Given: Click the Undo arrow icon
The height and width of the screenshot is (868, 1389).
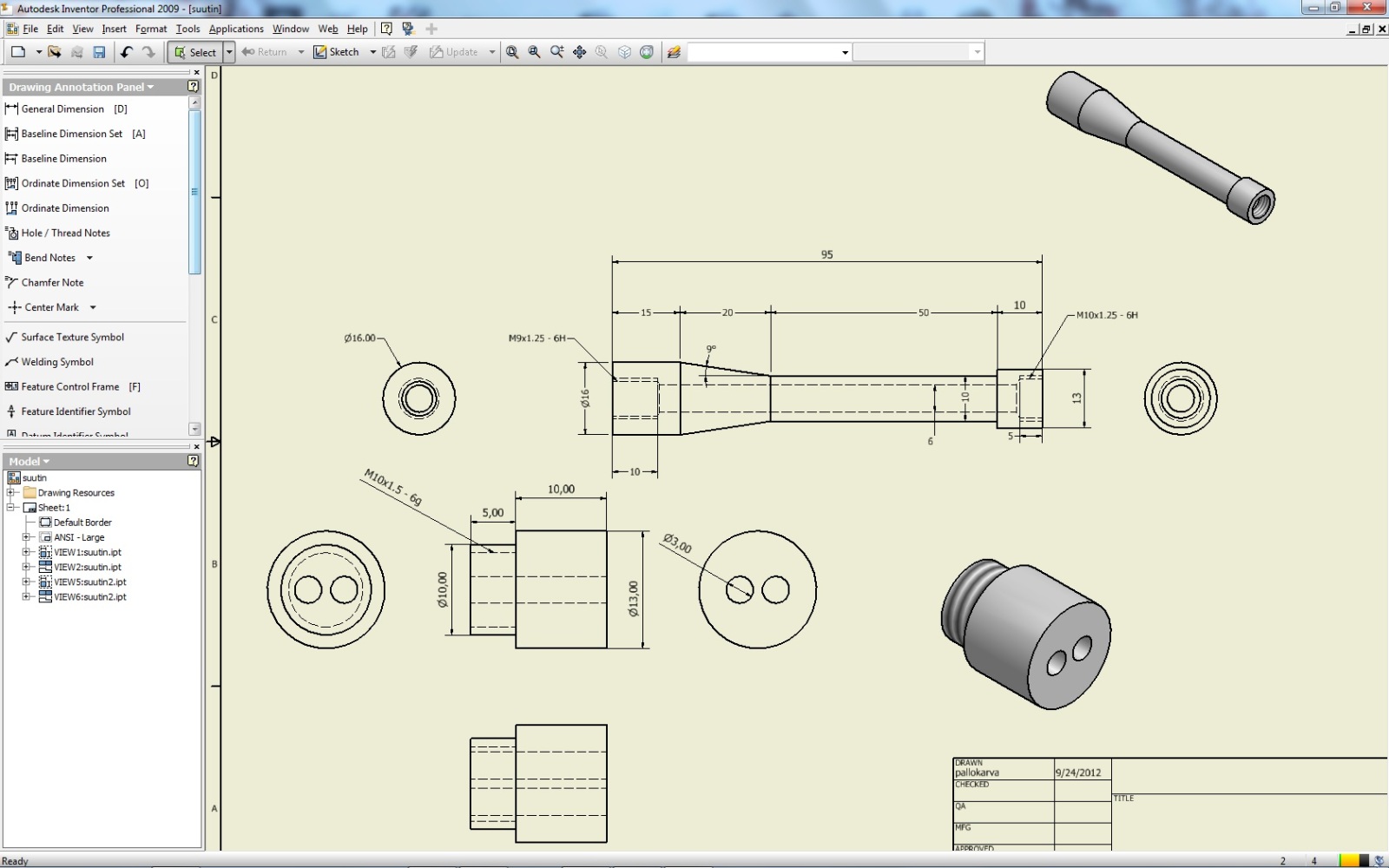Looking at the screenshot, I should click(127, 52).
